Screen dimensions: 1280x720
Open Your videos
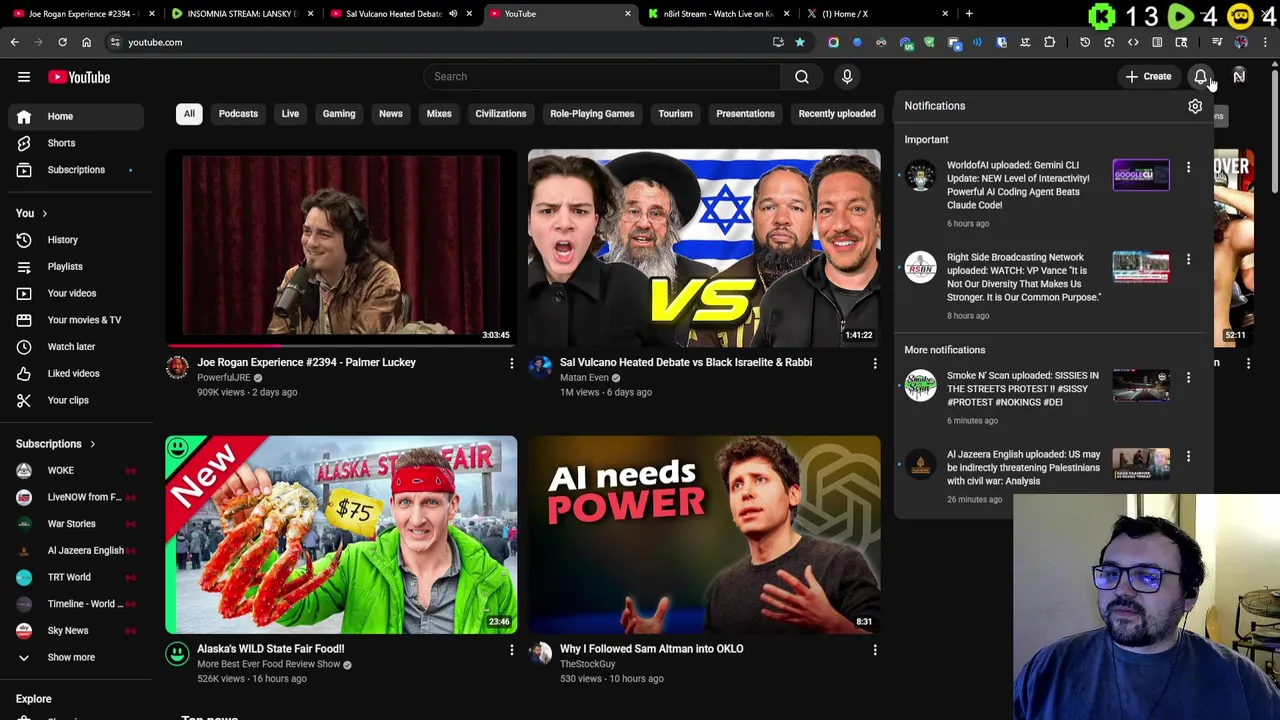(76, 293)
